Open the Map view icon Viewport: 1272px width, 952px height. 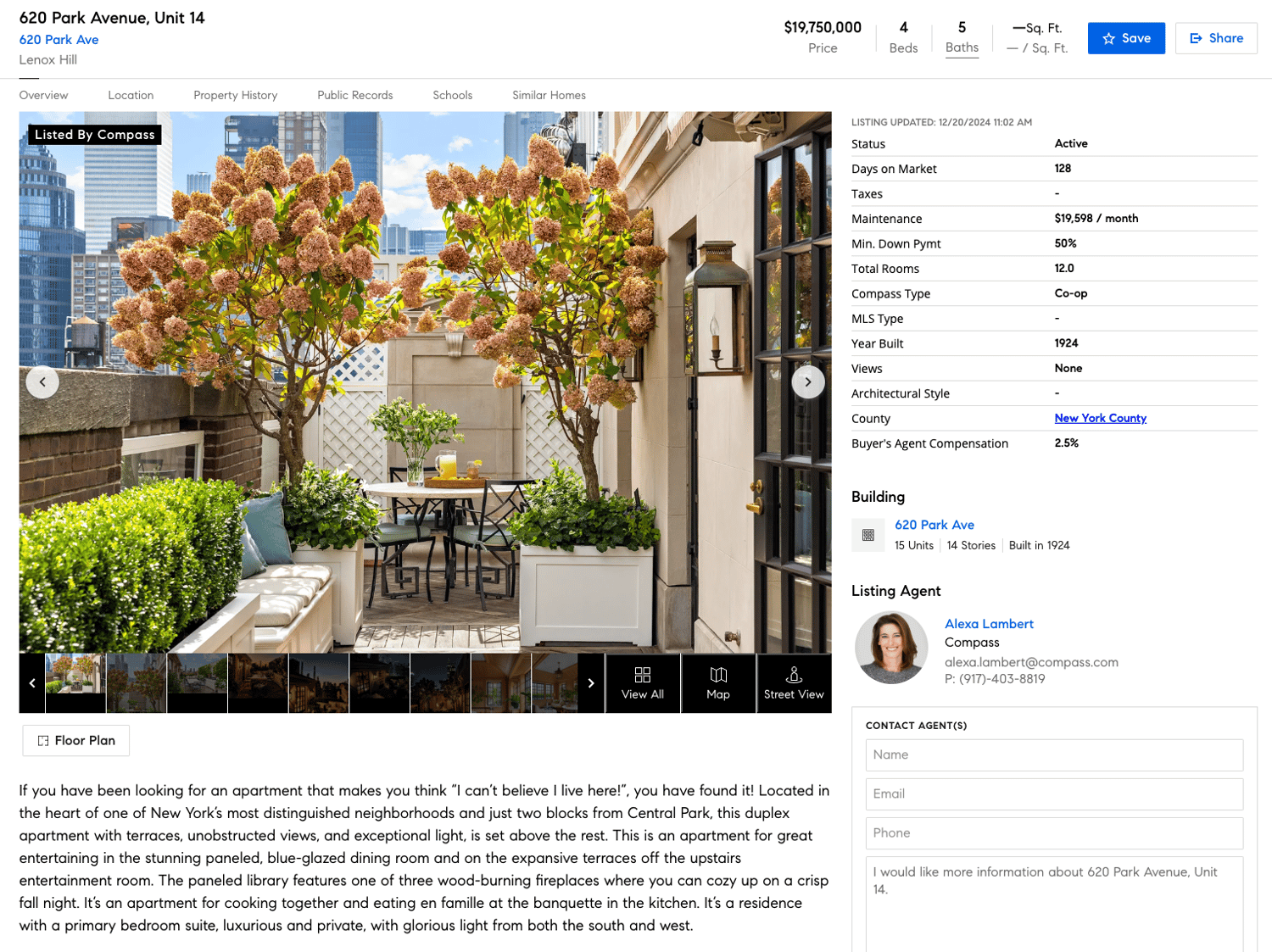click(x=718, y=674)
